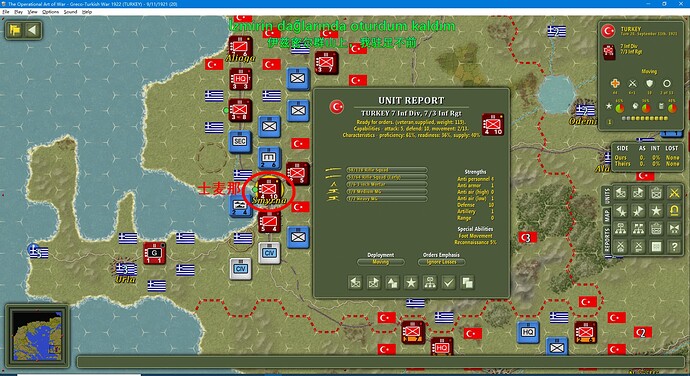
Task: Click the next unit icon in Unit Report
Action: pos(374,283)
